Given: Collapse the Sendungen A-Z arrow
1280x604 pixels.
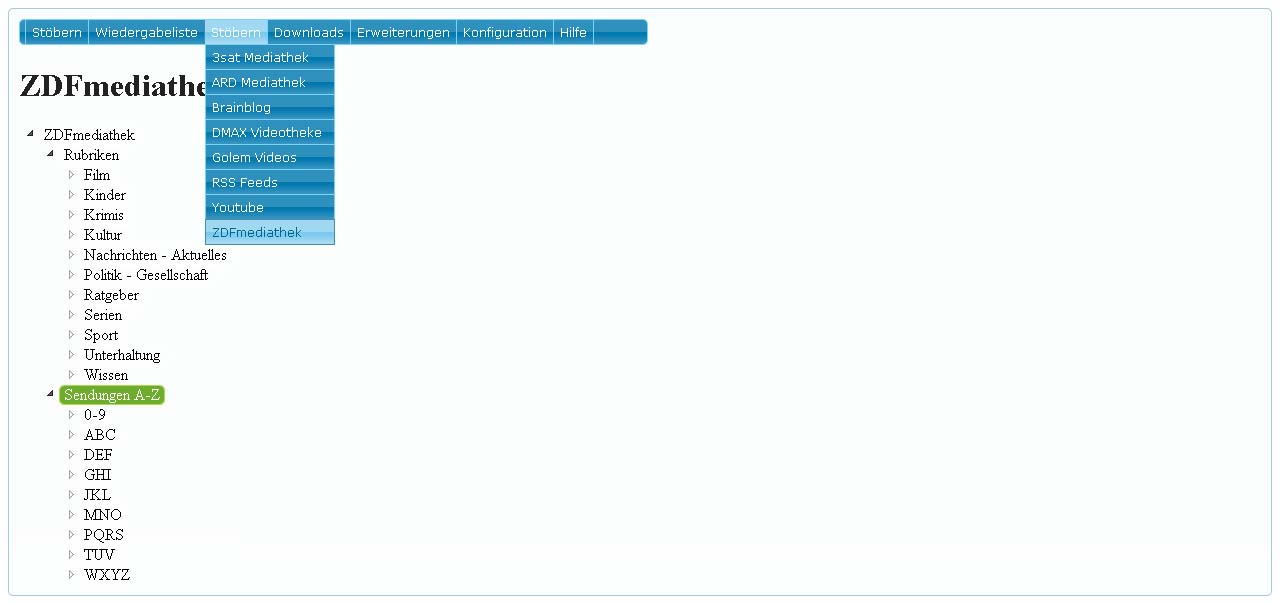Looking at the screenshot, I should click(x=51, y=395).
